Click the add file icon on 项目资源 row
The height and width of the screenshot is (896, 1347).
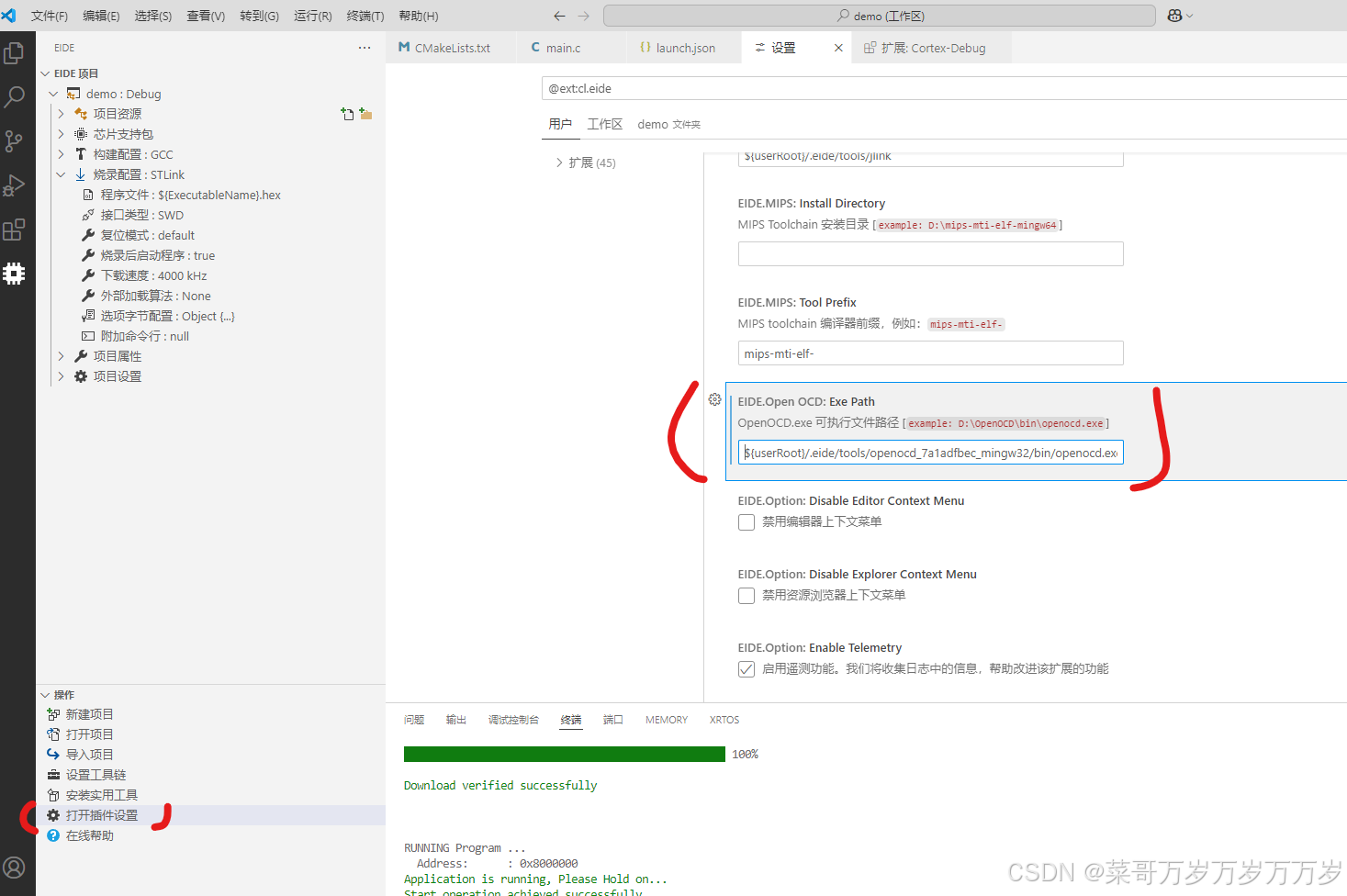pyautogui.click(x=347, y=114)
